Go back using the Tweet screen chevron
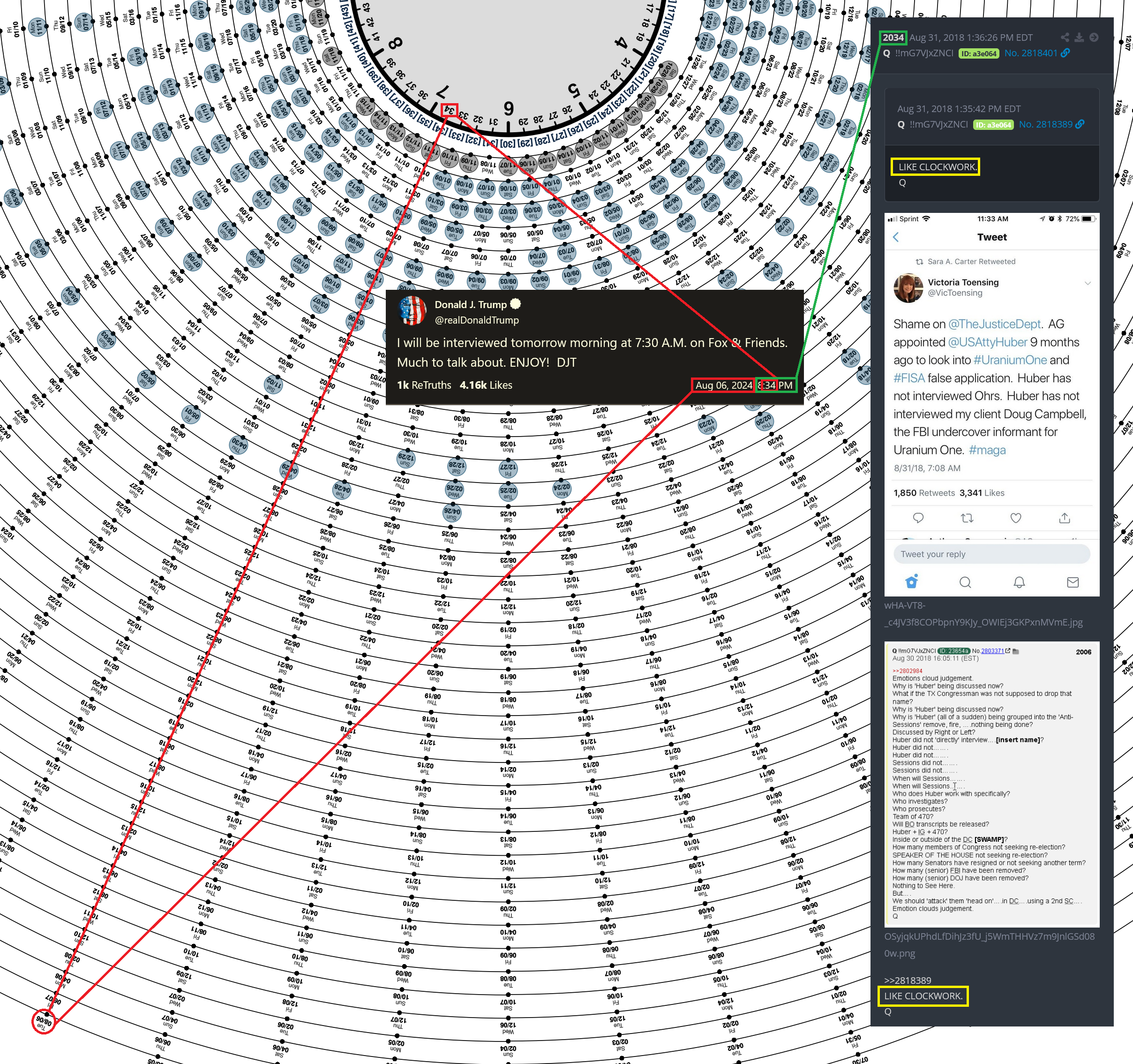Screen dimensions: 1133x1064 click(x=896, y=237)
